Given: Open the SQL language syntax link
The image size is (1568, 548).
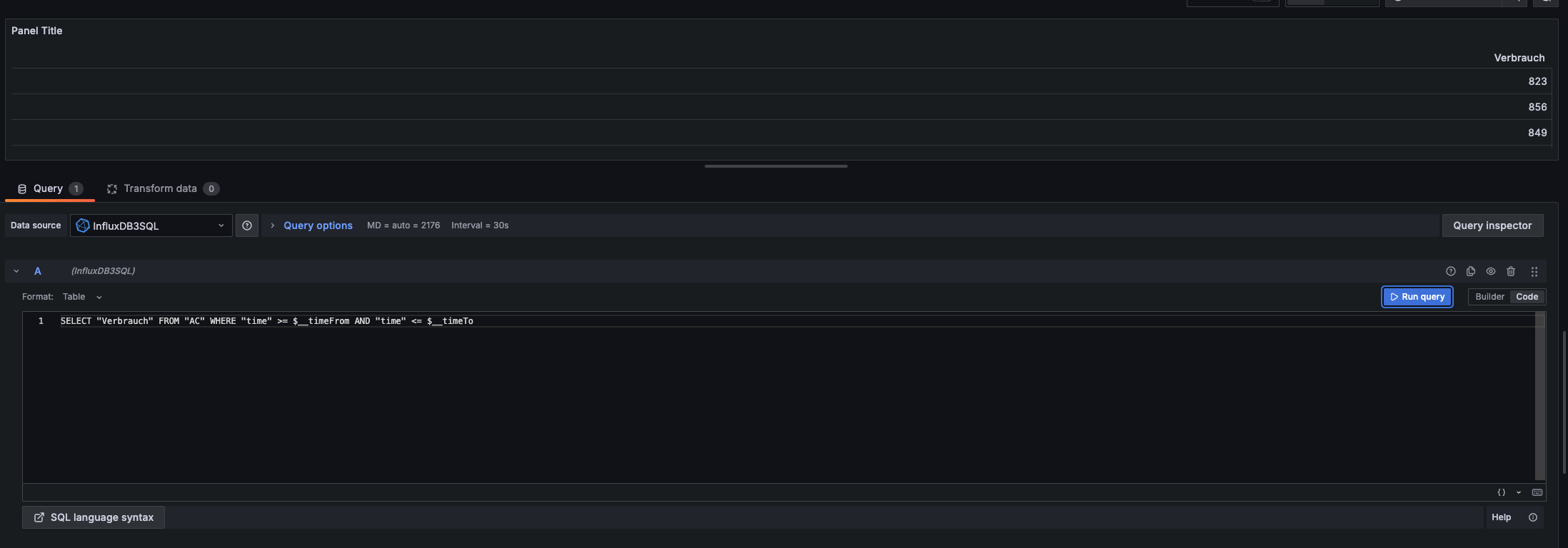Looking at the screenshot, I should pos(94,517).
